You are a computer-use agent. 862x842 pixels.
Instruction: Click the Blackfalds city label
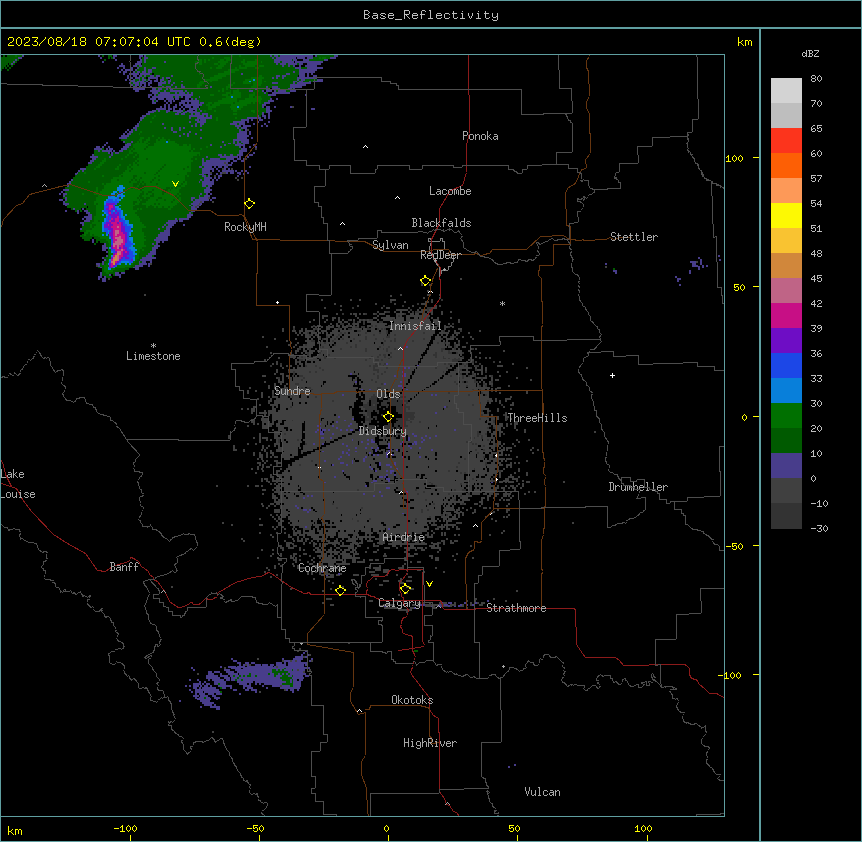[441, 223]
